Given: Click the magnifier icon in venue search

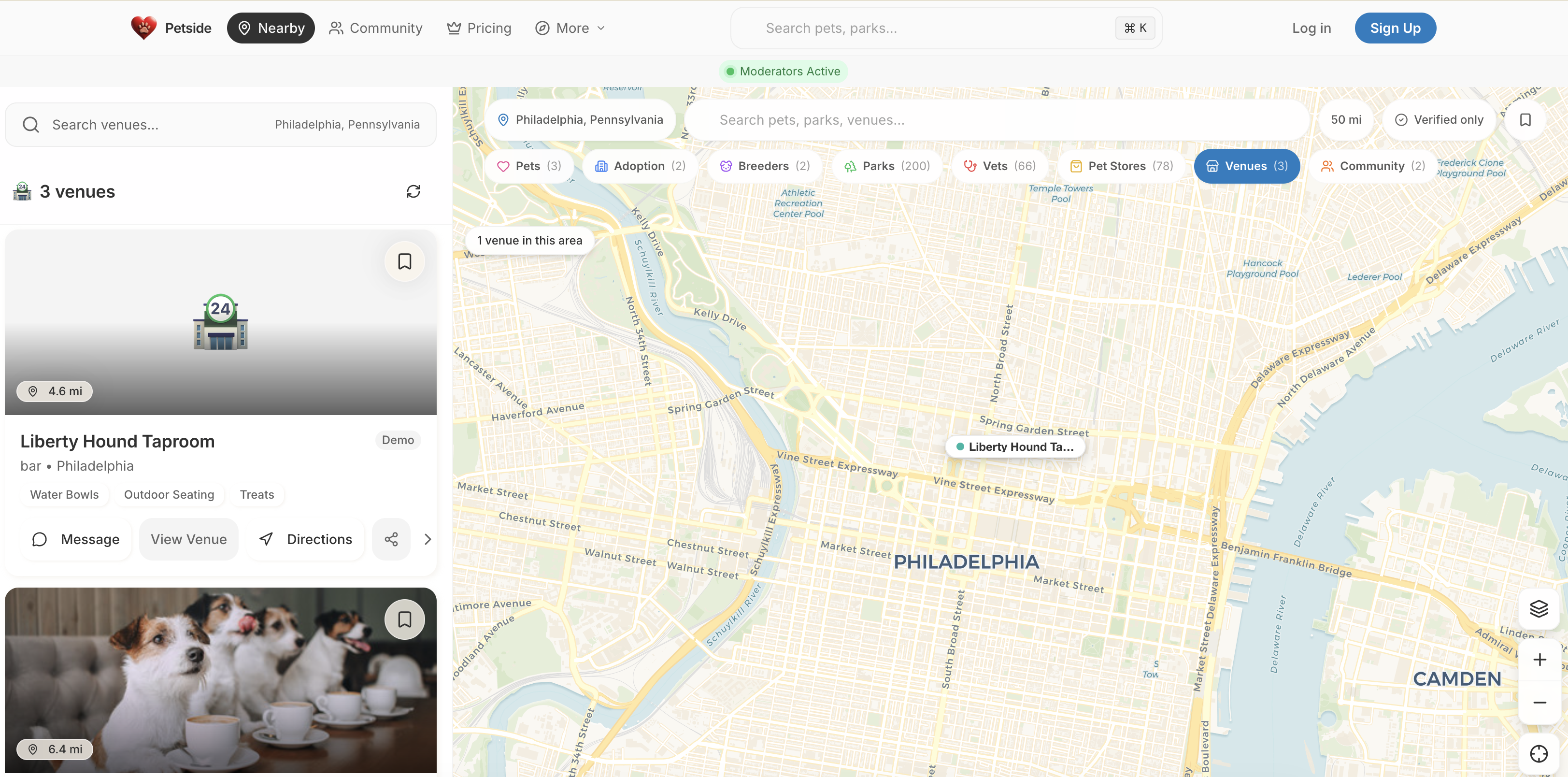Looking at the screenshot, I should (x=30, y=124).
